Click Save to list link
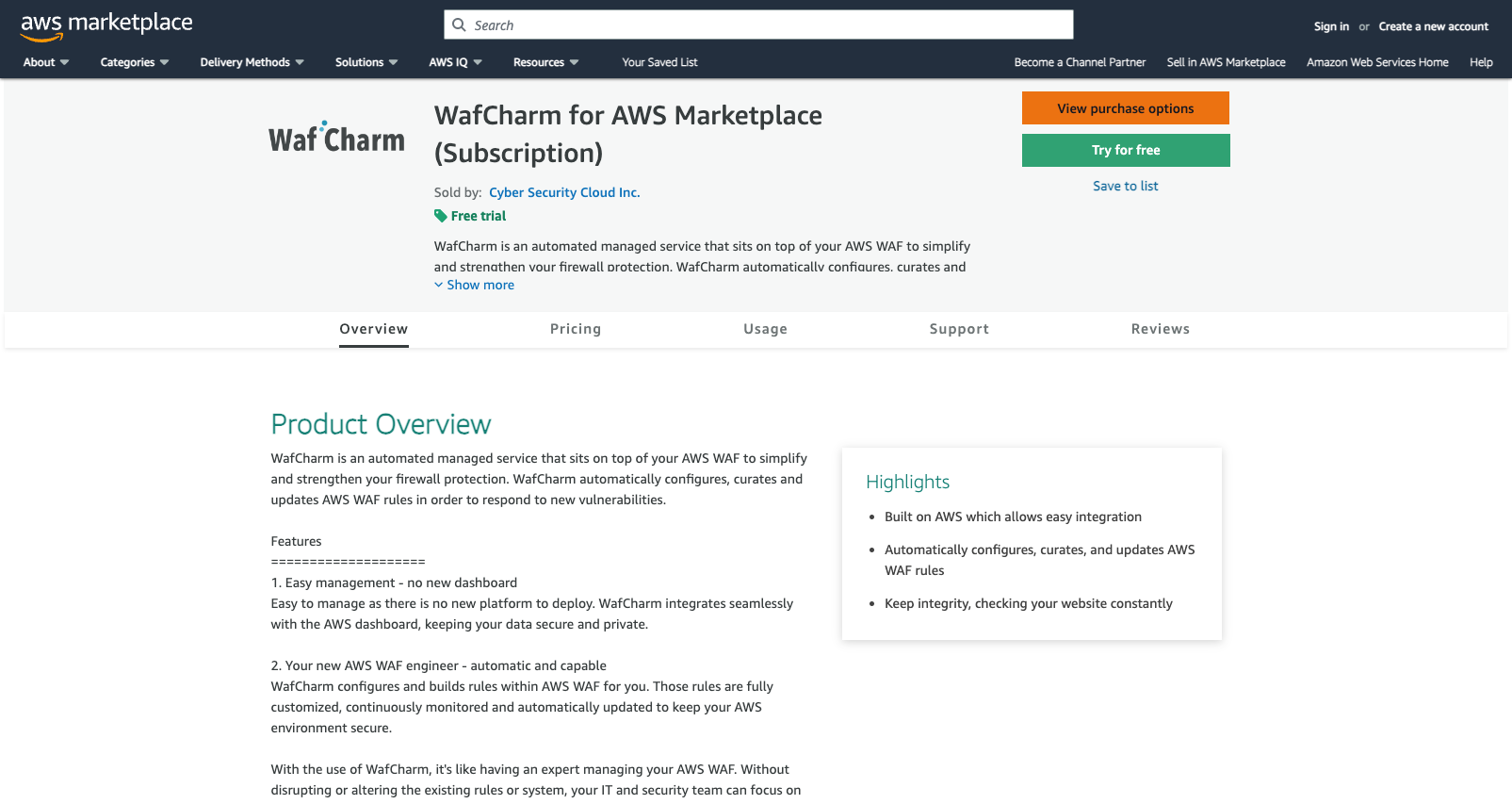The image size is (1512, 804). point(1126,186)
